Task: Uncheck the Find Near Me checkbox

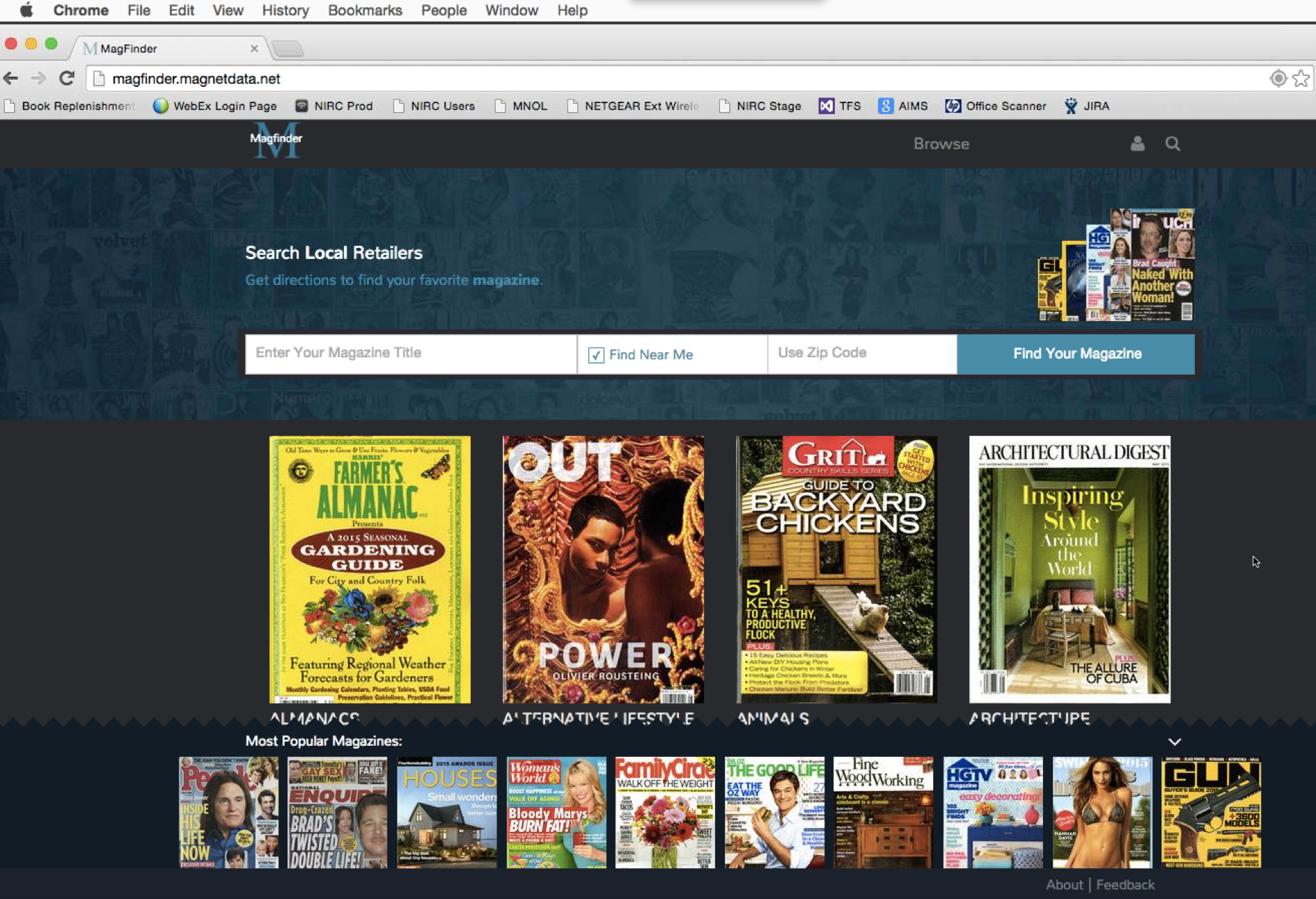Action: click(x=596, y=355)
